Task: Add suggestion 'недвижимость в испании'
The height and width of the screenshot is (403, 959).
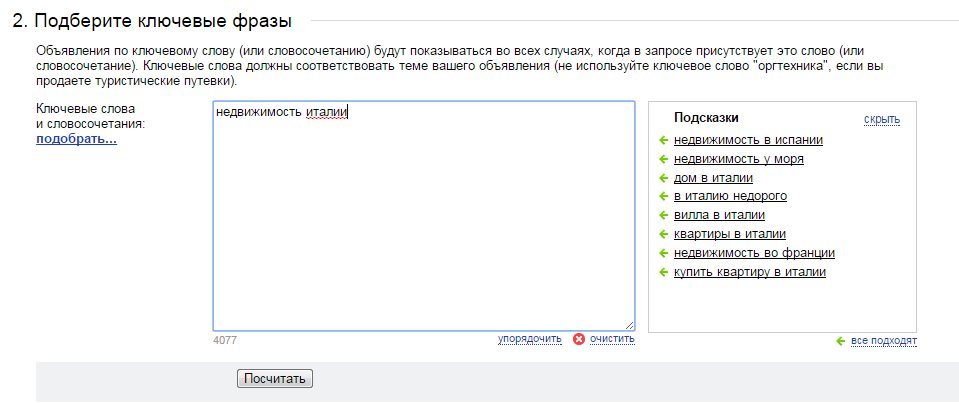Action: [x=748, y=140]
